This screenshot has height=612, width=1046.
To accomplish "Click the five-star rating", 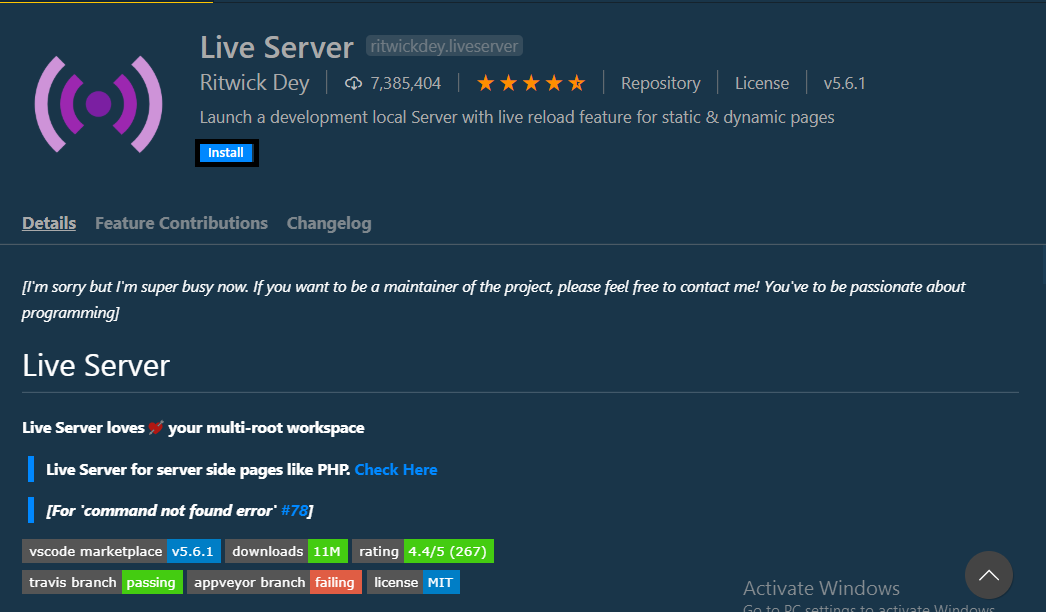I will point(531,83).
